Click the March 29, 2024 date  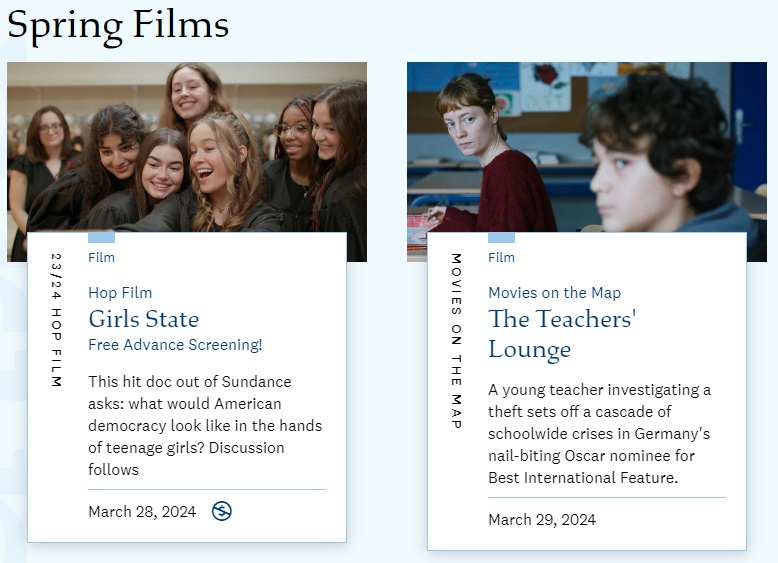(x=542, y=520)
